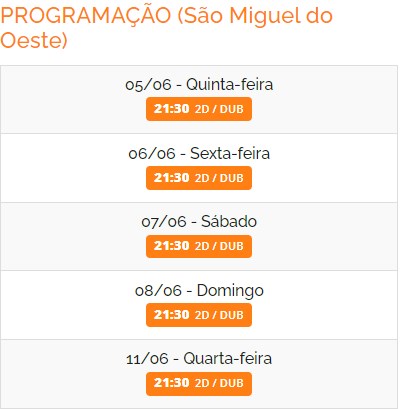This screenshot has height=409, width=402.
Task: Select the 08/06 - Domingo date heading
Action: click(x=199, y=290)
